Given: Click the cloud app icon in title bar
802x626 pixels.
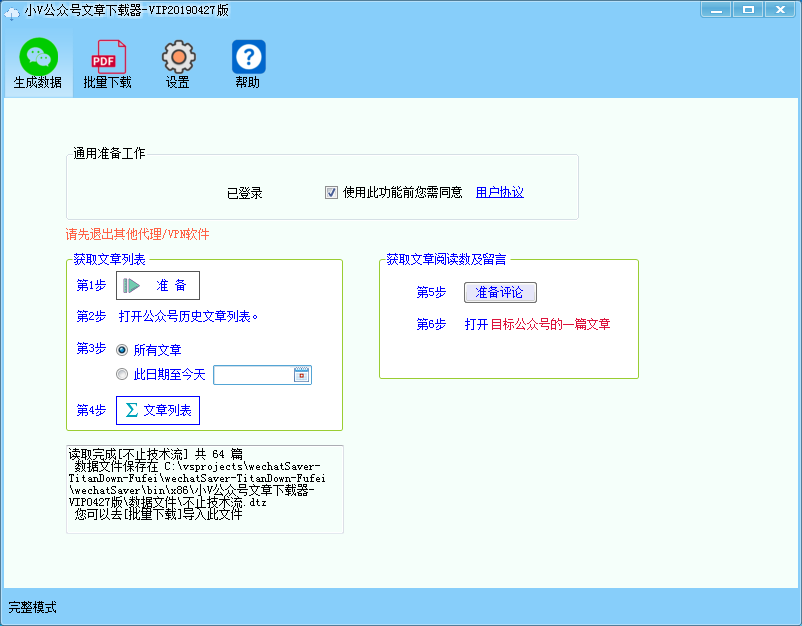Looking at the screenshot, I should pyautogui.click(x=11, y=12).
